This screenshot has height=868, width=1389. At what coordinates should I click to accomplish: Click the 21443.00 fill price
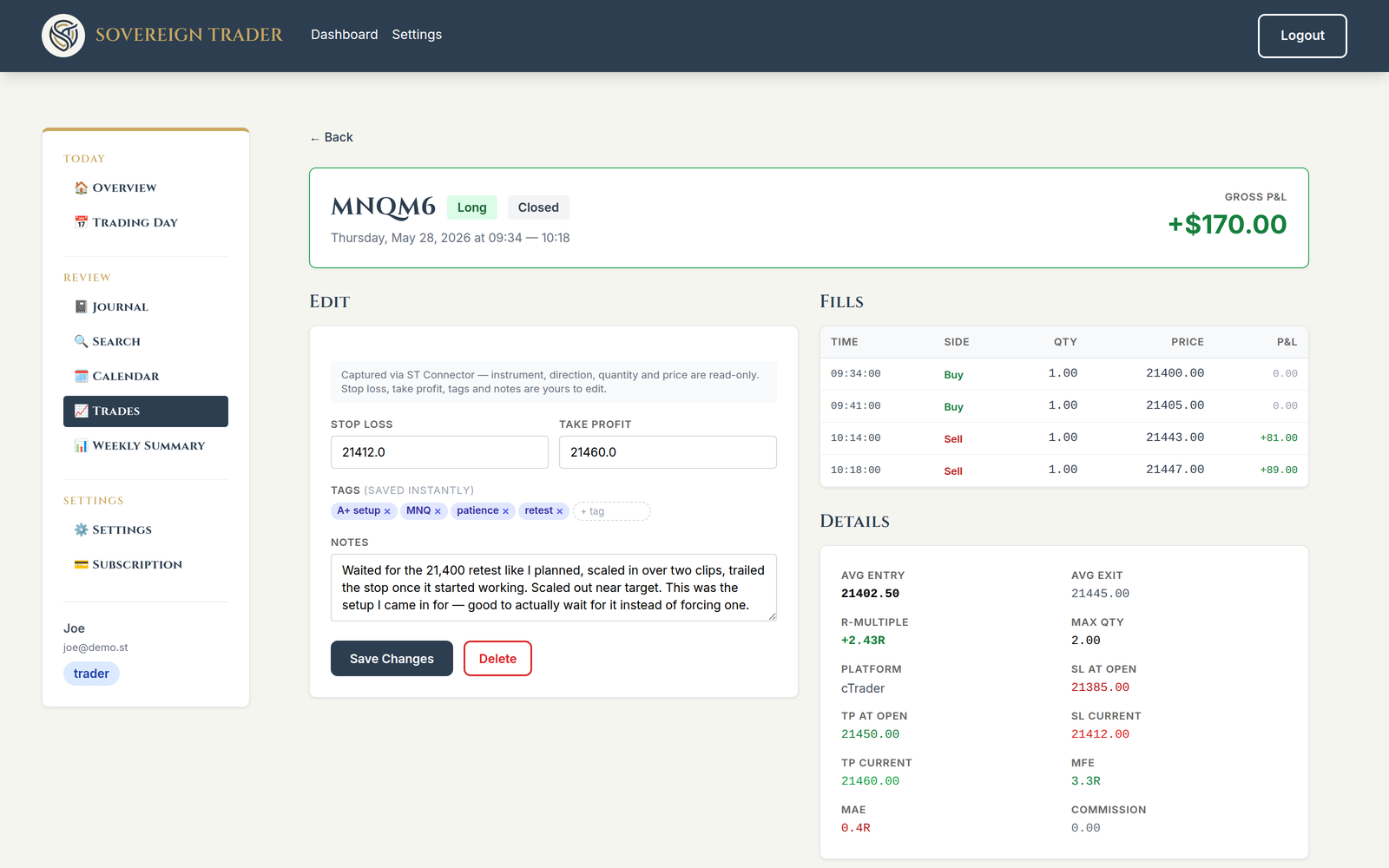click(1175, 437)
